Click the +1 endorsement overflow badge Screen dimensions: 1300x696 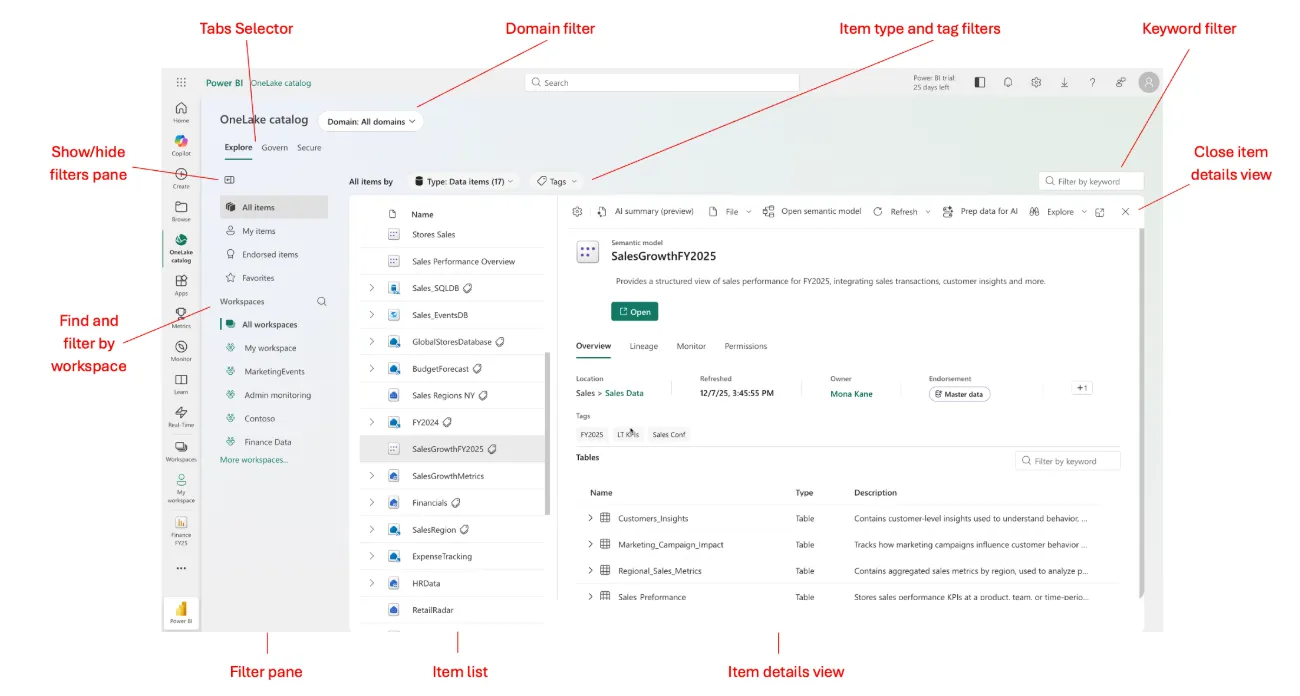pyautogui.click(x=1082, y=388)
